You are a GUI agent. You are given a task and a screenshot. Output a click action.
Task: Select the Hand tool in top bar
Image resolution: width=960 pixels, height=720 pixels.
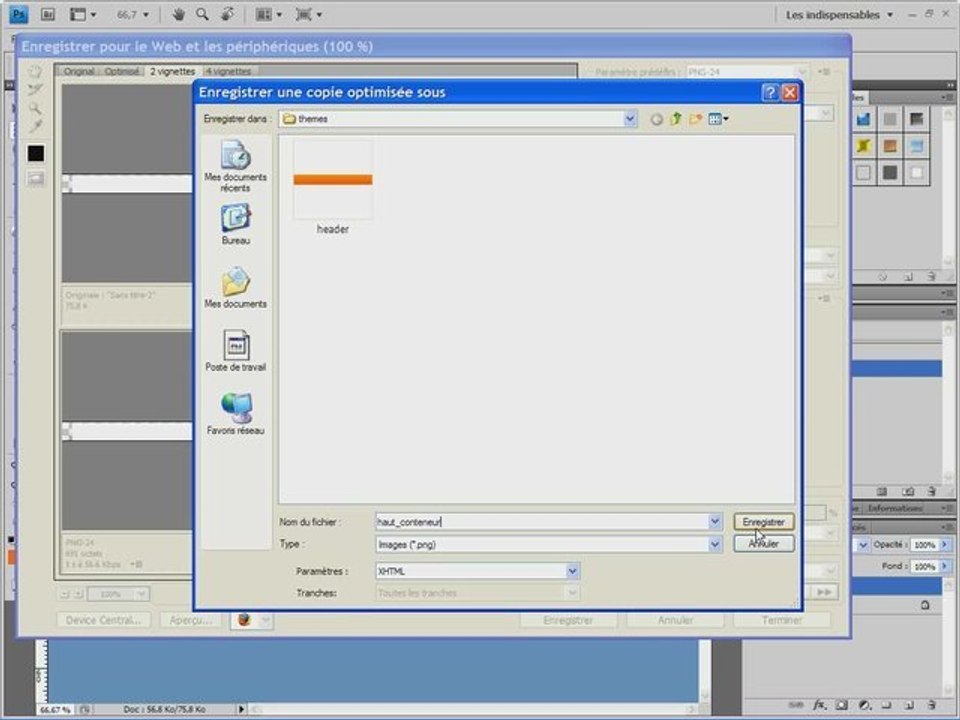(x=179, y=15)
